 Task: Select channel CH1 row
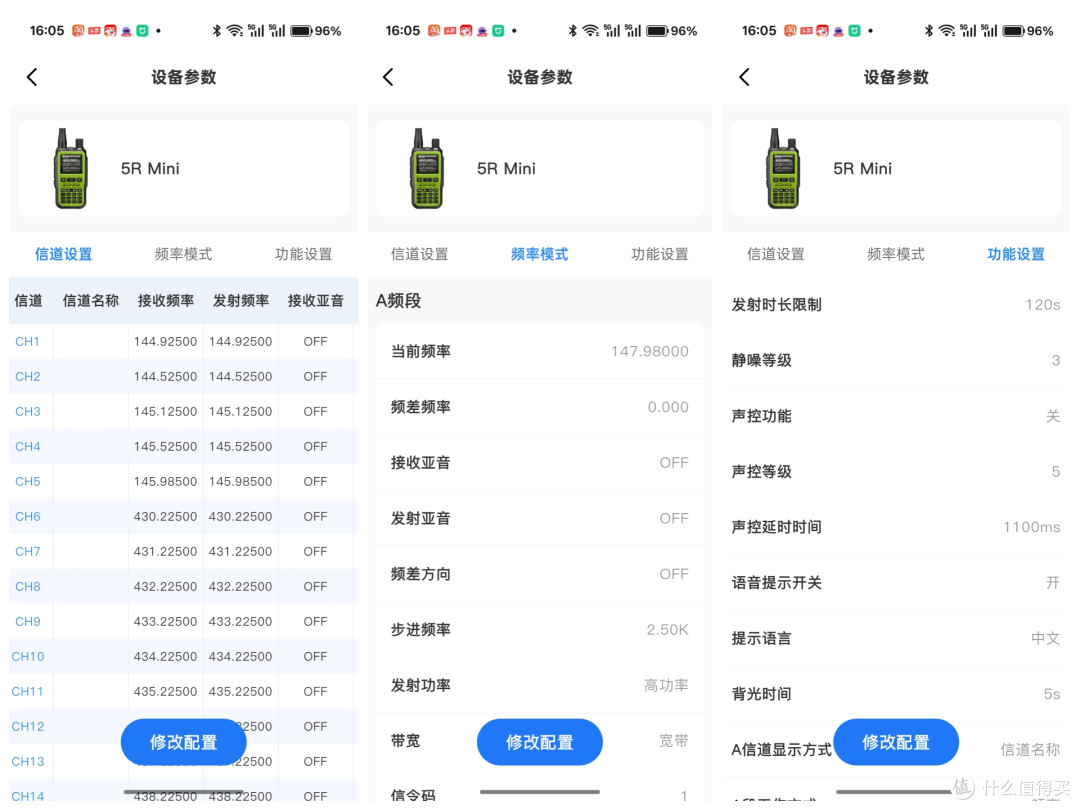click(x=183, y=342)
